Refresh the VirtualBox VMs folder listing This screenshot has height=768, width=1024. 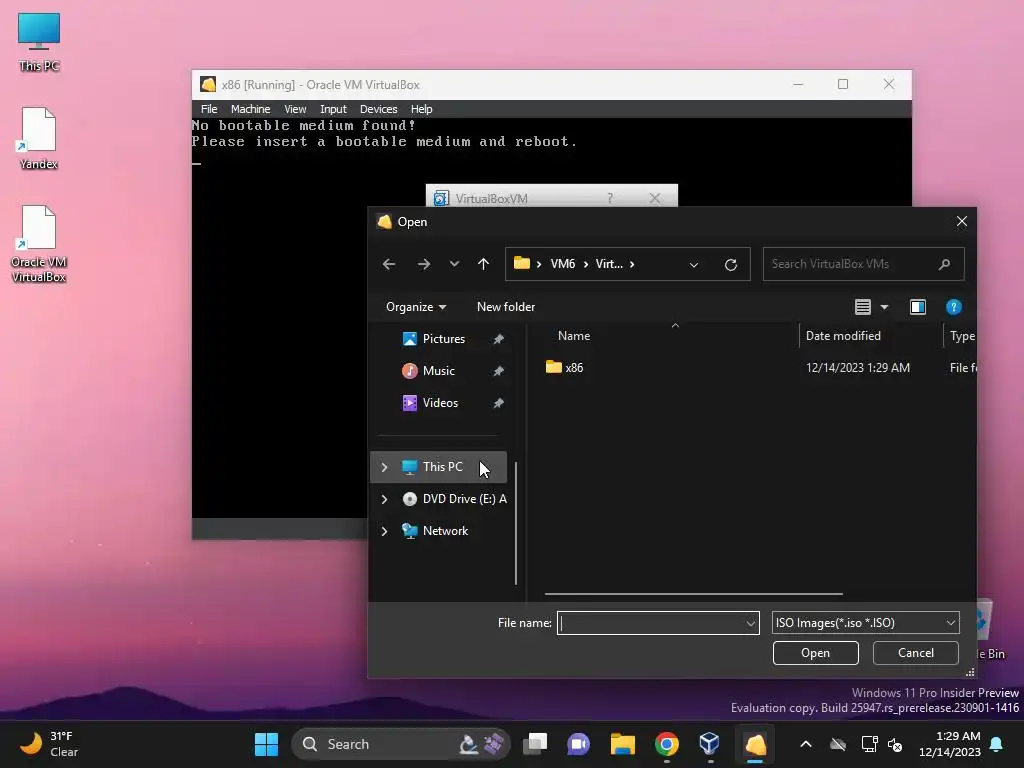pyautogui.click(x=731, y=264)
